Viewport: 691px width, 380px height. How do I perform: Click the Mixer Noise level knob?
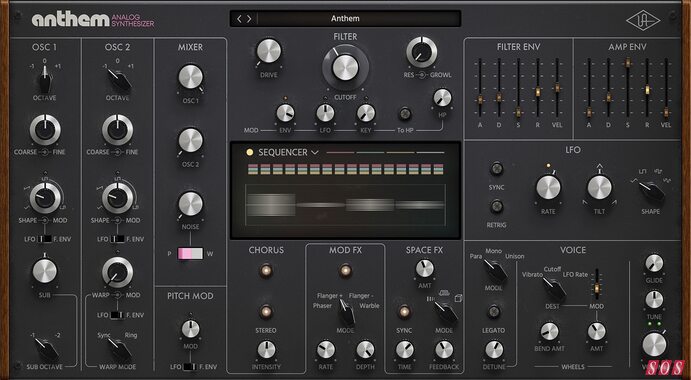(x=190, y=204)
